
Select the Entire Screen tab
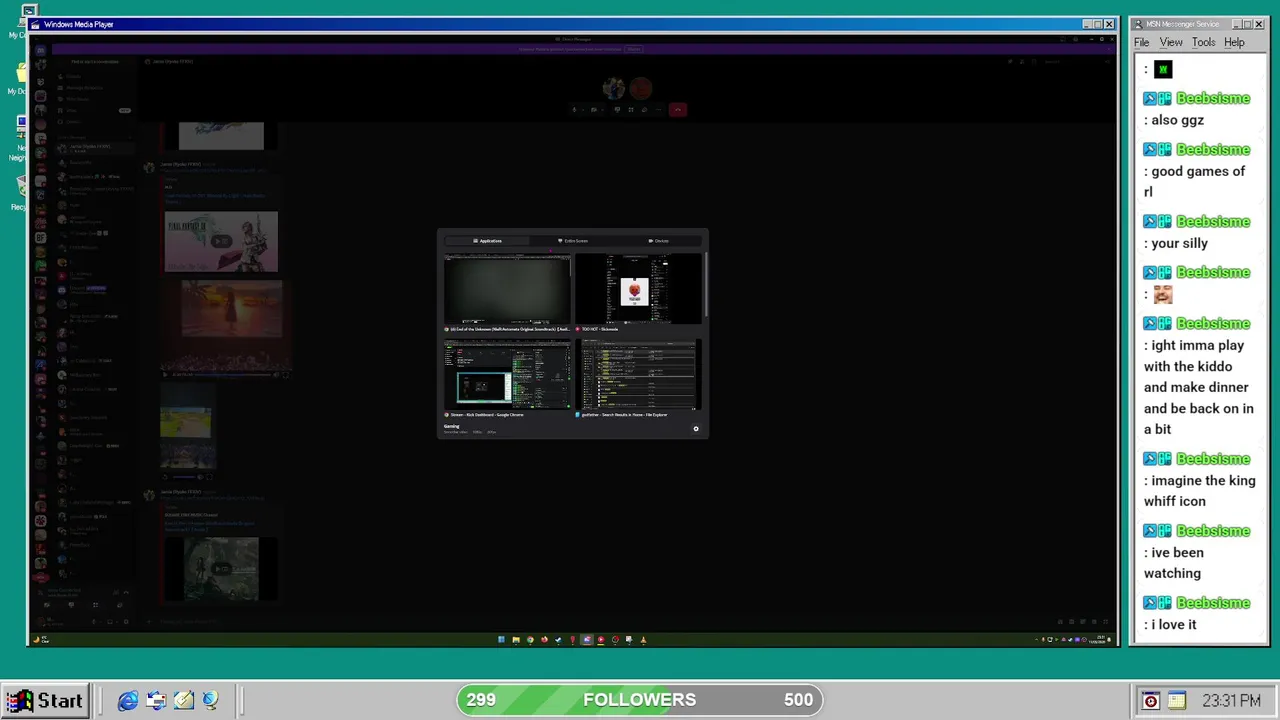pyautogui.click(x=572, y=241)
